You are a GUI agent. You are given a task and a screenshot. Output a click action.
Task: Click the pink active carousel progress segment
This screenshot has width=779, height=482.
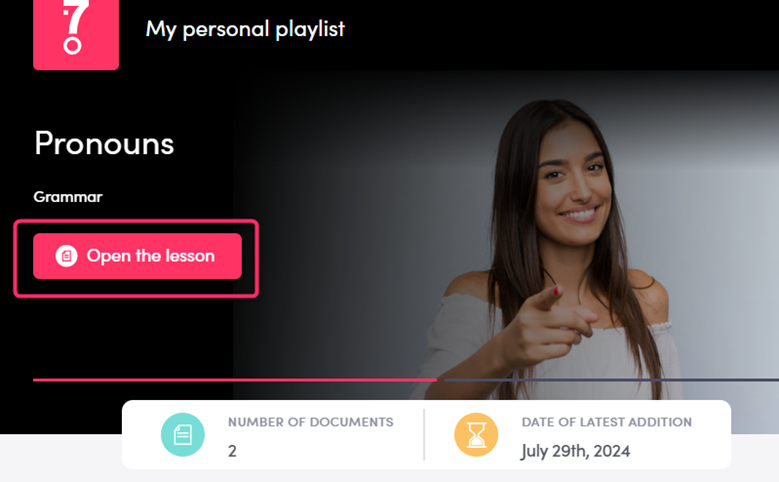(235, 380)
